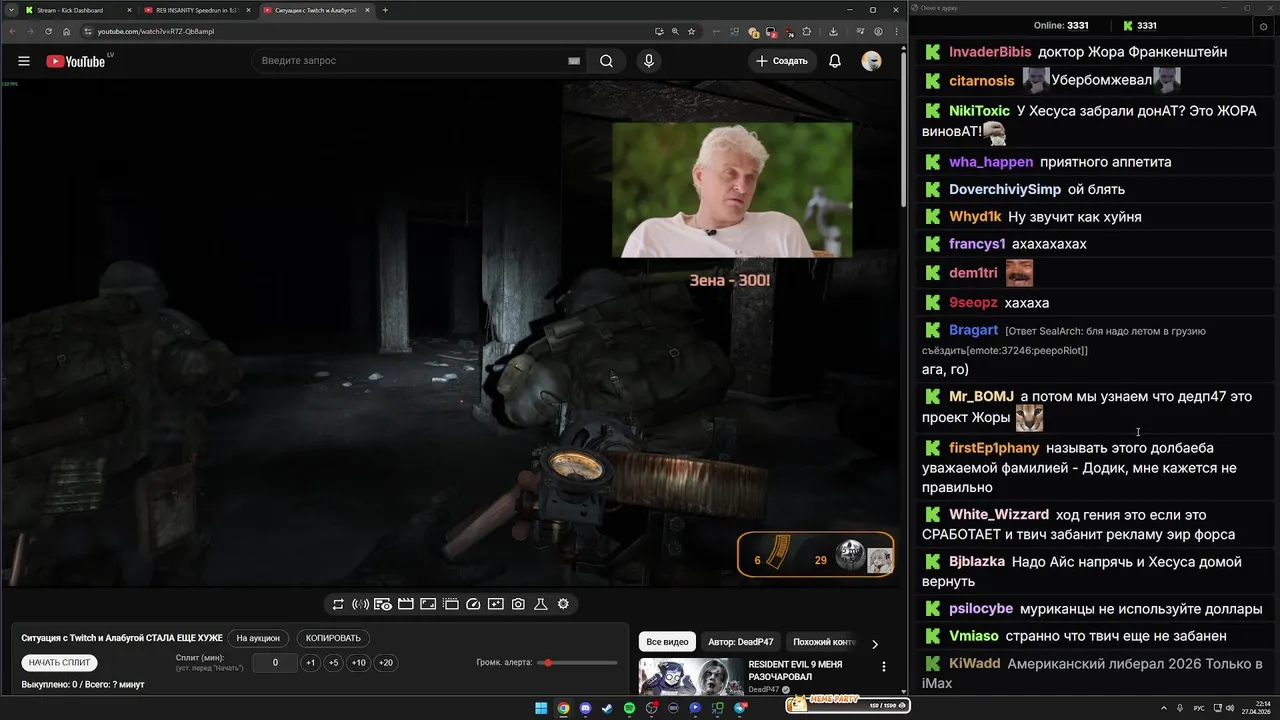Open Steam from the taskbar
This screenshot has height=720, width=1280.
point(607,708)
